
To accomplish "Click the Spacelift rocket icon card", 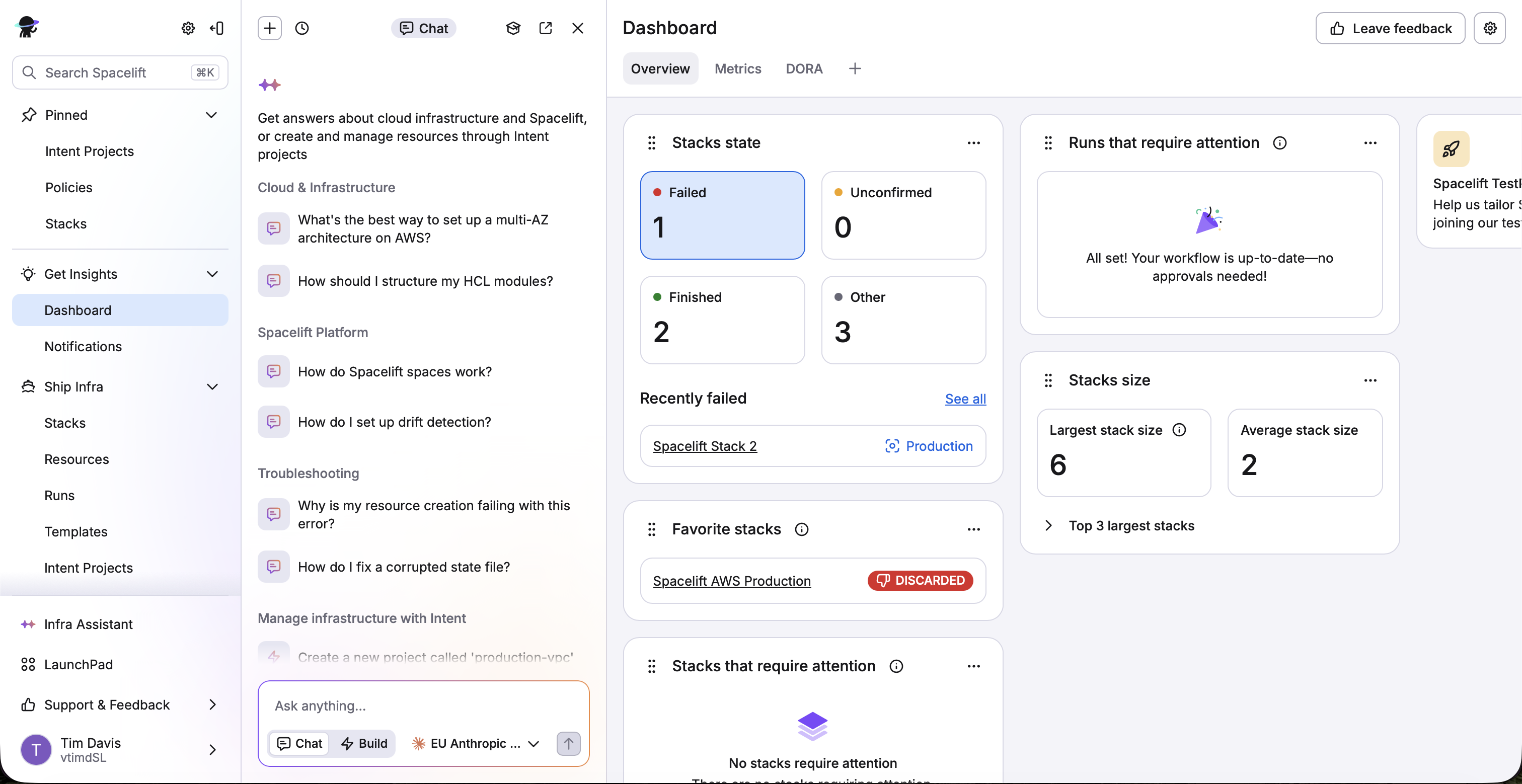I will tap(1451, 149).
